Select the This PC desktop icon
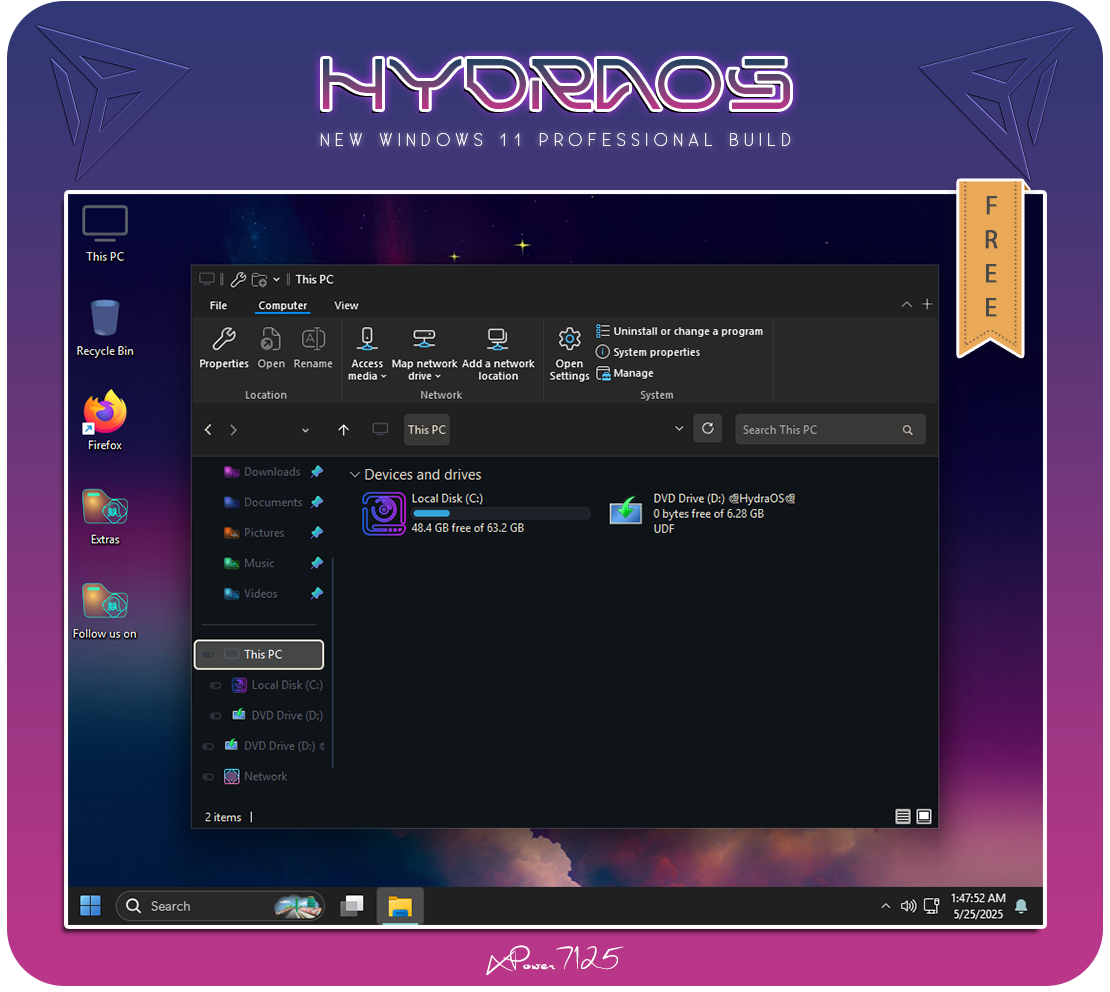Image resolution: width=1110 pixels, height=992 pixels. pyautogui.click(x=105, y=234)
